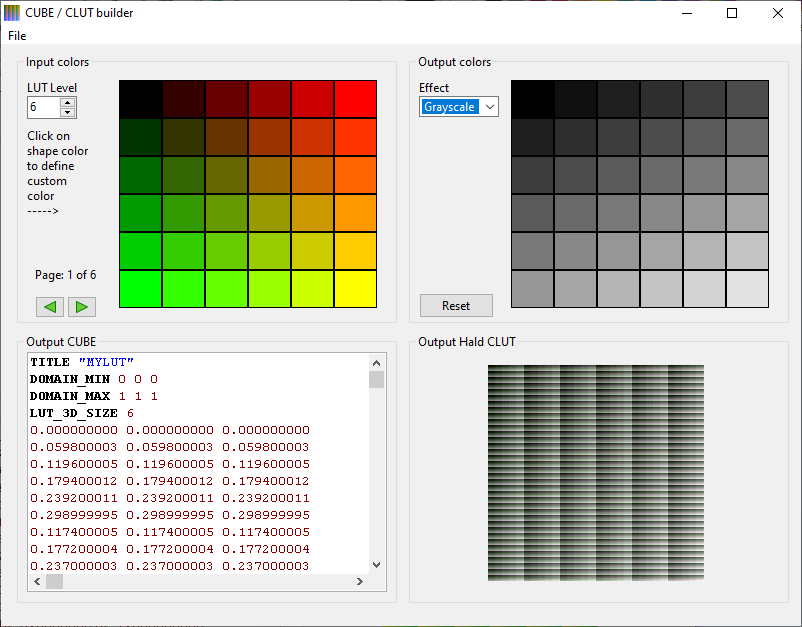Open the File menu
Image resolution: width=802 pixels, height=627 pixels.
[x=17, y=36]
